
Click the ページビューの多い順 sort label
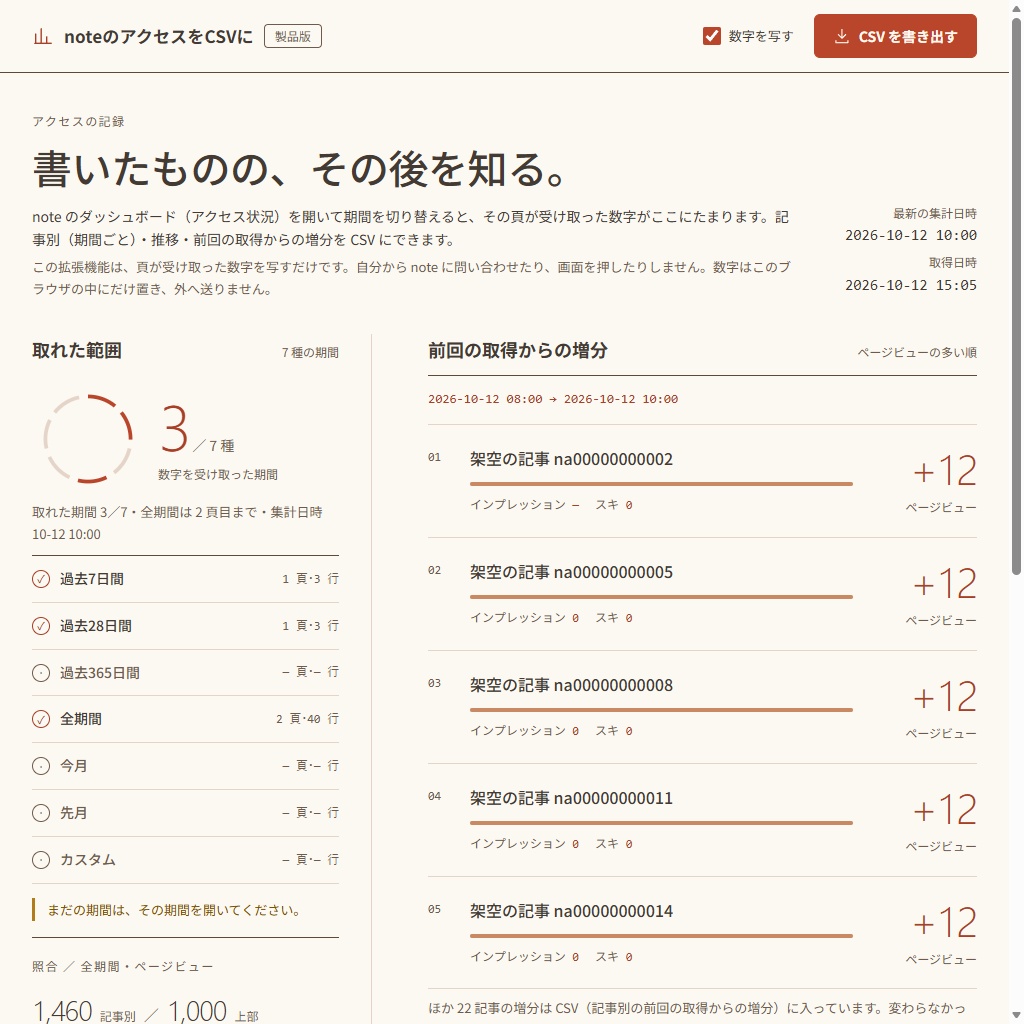(917, 353)
